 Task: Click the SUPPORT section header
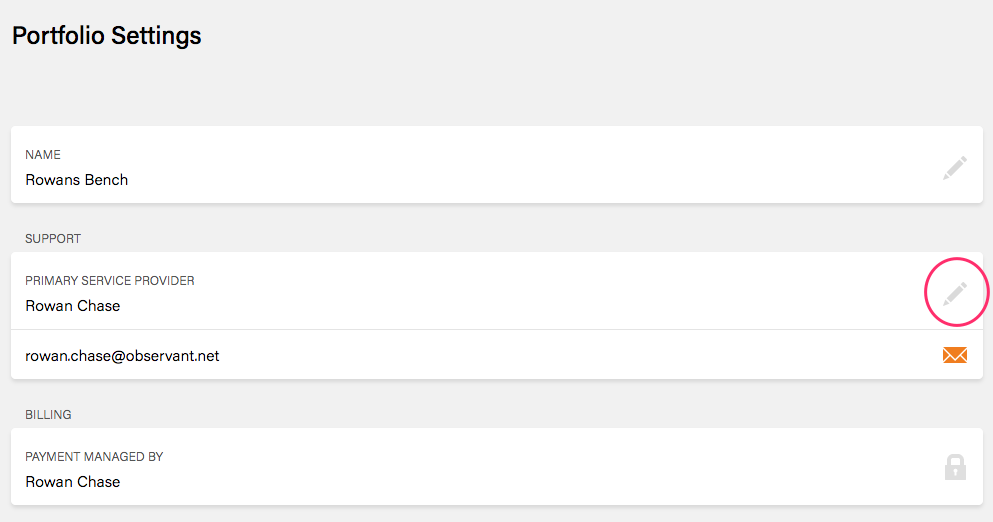coord(53,239)
